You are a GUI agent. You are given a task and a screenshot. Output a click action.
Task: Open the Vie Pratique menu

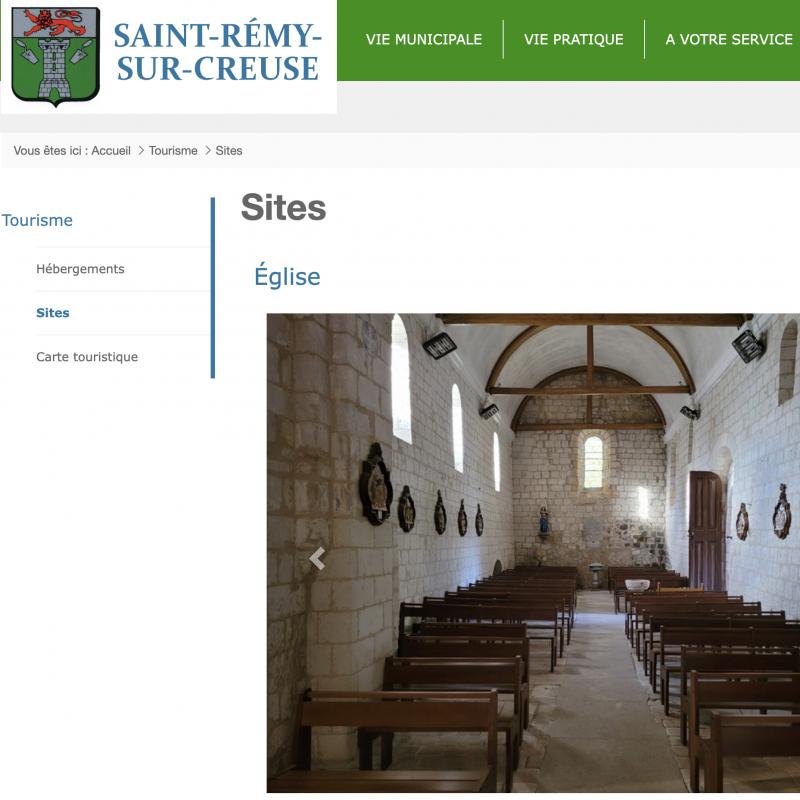(x=573, y=40)
